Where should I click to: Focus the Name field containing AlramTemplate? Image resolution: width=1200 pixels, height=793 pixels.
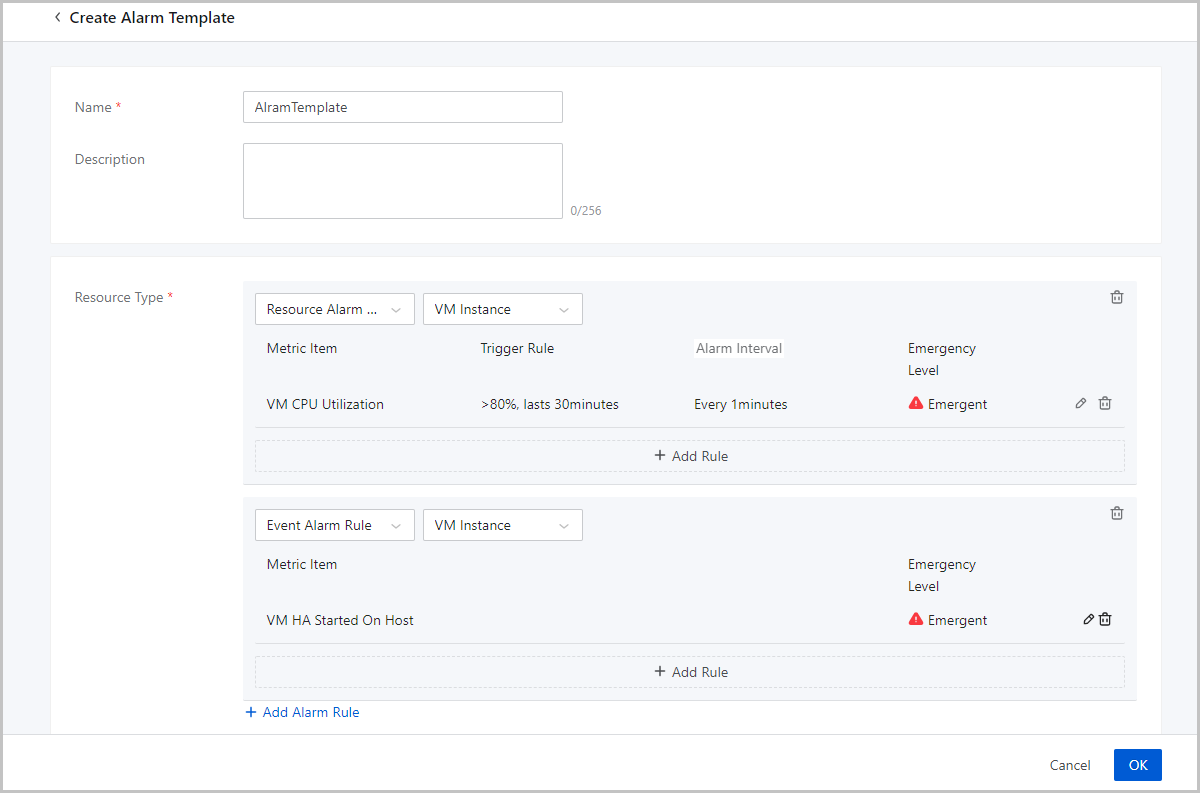pyautogui.click(x=403, y=107)
